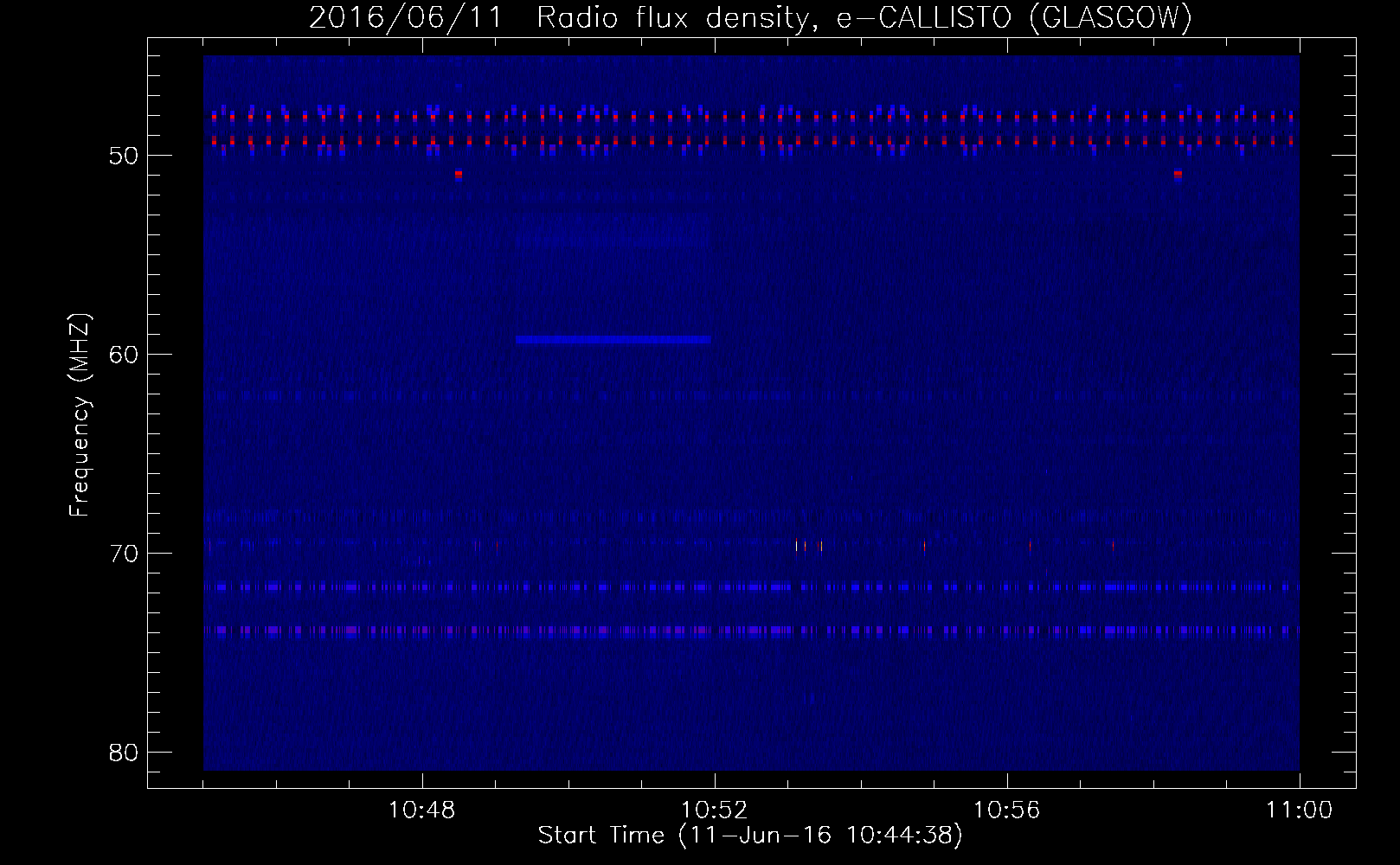This screenshot has height=865, width=1400.
Task: Click the 50 frequency tick label
Action: pyautogui.click(x=125, y=157)
